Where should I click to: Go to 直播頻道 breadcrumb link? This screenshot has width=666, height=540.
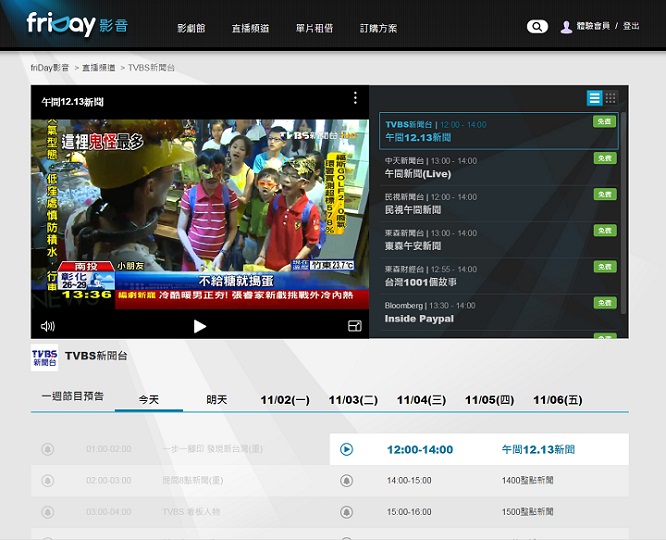[99, 68]
